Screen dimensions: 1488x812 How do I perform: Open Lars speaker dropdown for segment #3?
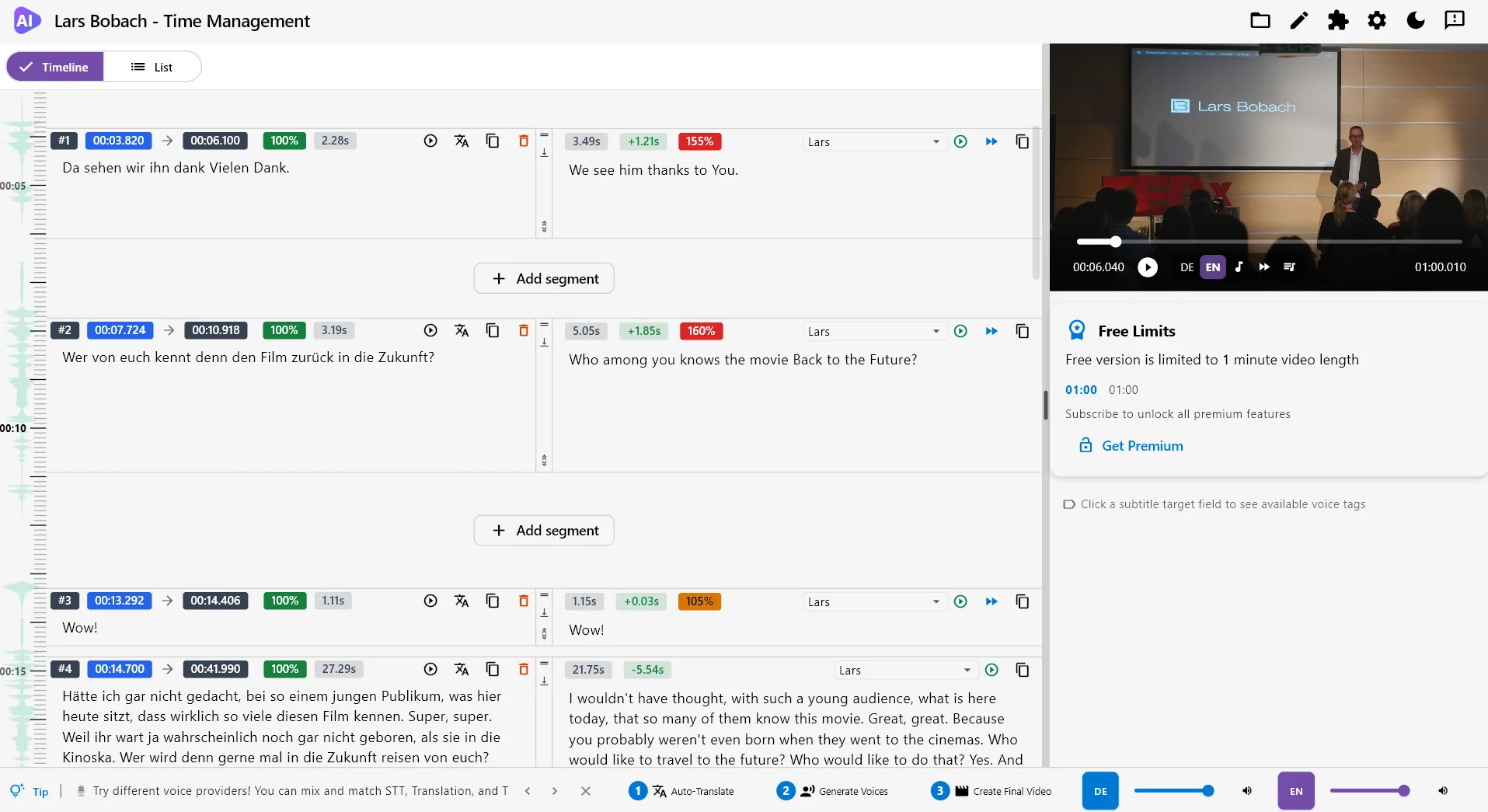tap(873, 601)
